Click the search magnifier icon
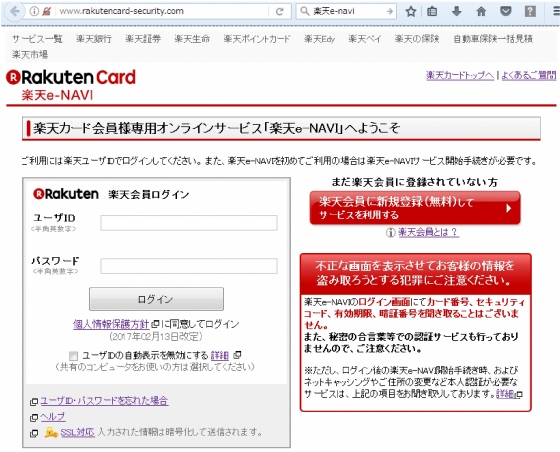560x452 pixels. click(x=304, y=11)
